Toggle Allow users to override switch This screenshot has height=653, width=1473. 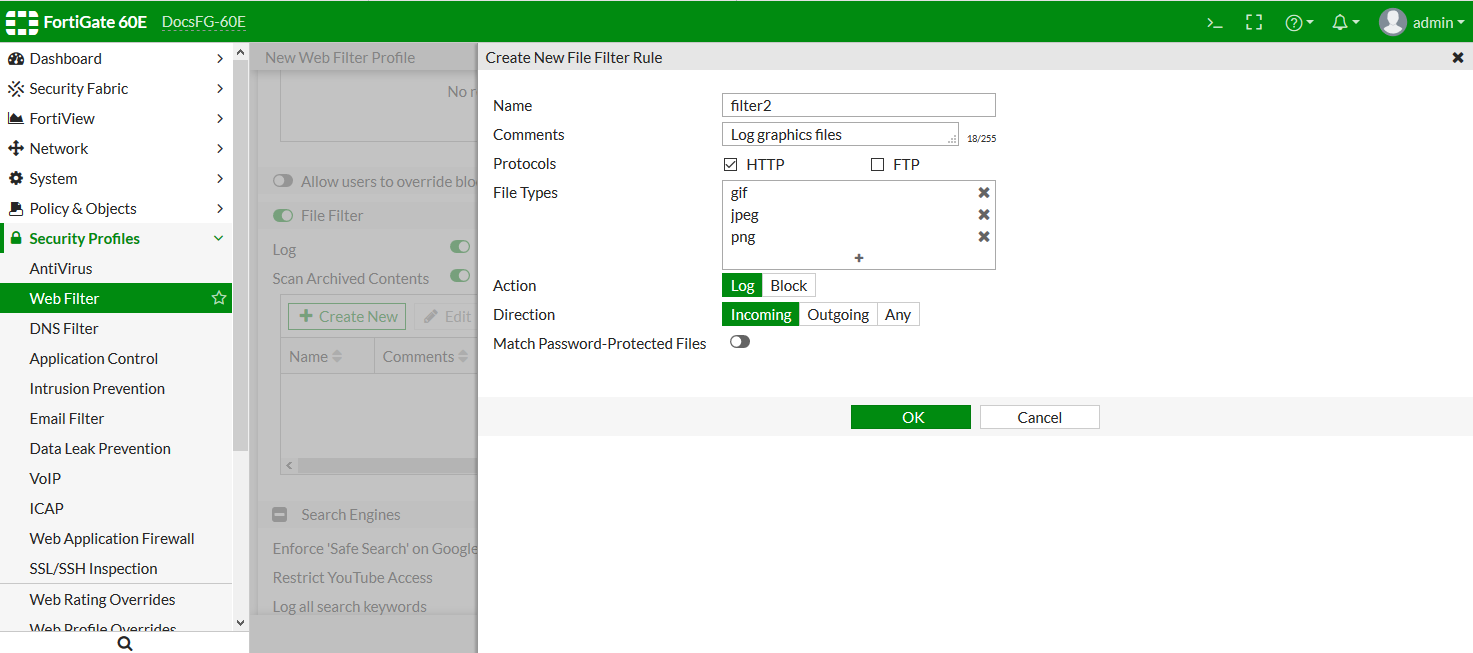coord(283,182)
